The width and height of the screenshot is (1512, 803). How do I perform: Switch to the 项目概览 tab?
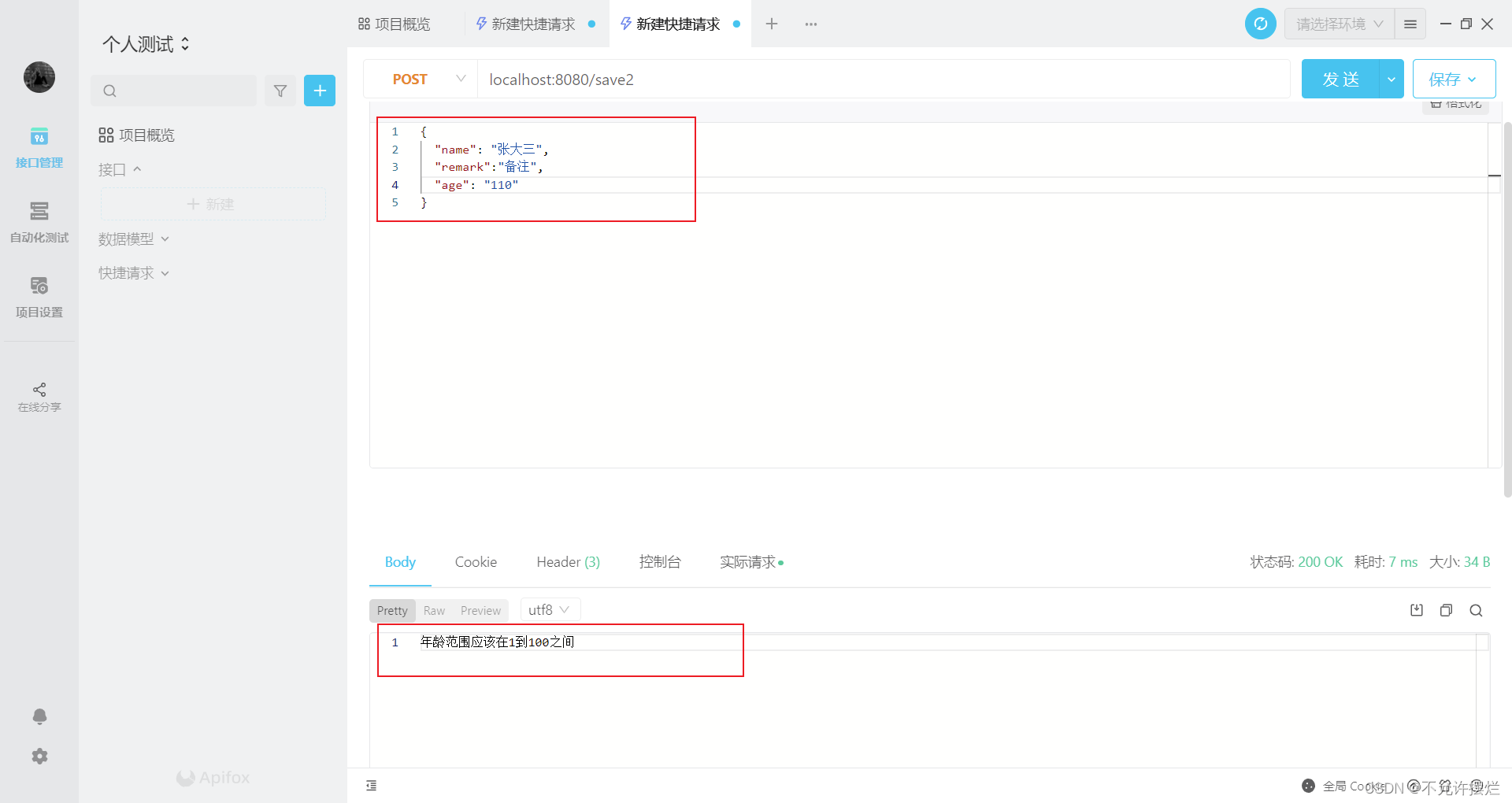click(395, 24)
